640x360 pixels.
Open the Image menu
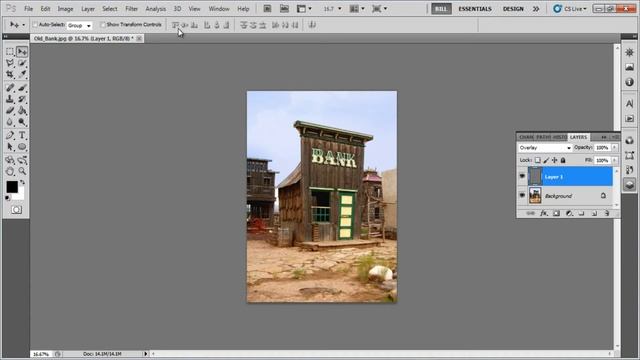pos(65,9)
